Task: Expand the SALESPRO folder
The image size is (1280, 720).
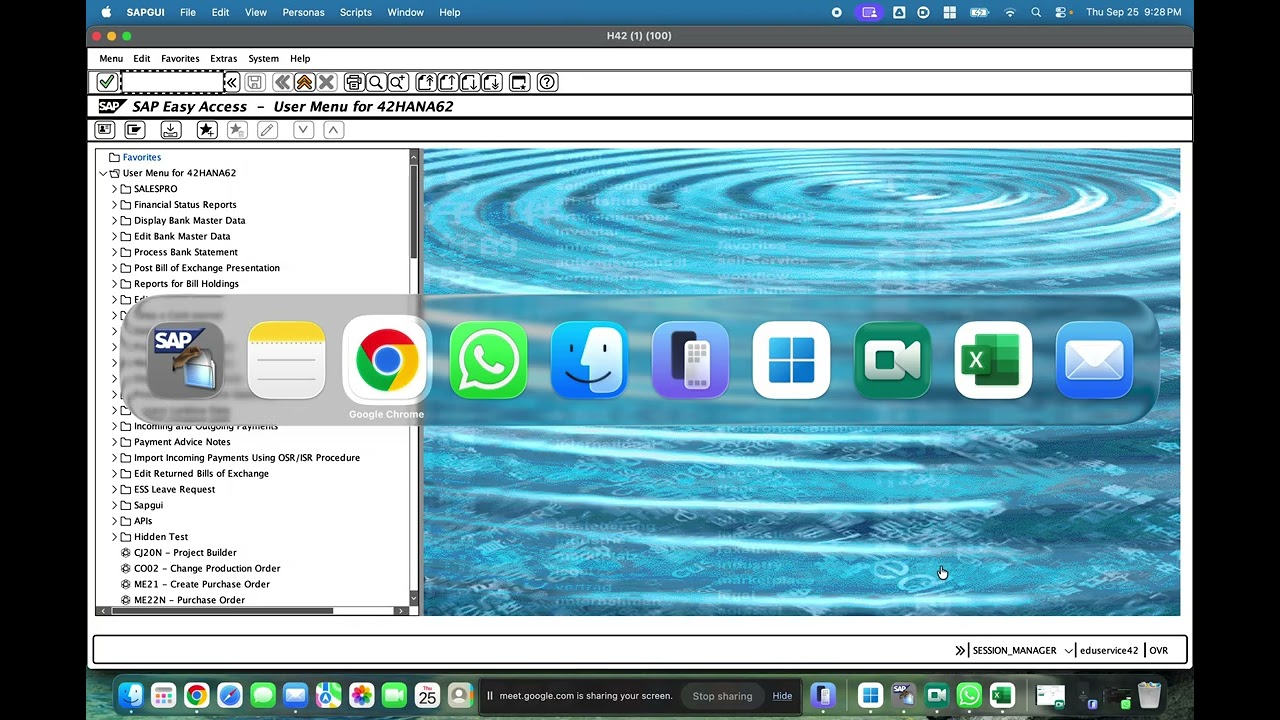Action: (114, 189)
